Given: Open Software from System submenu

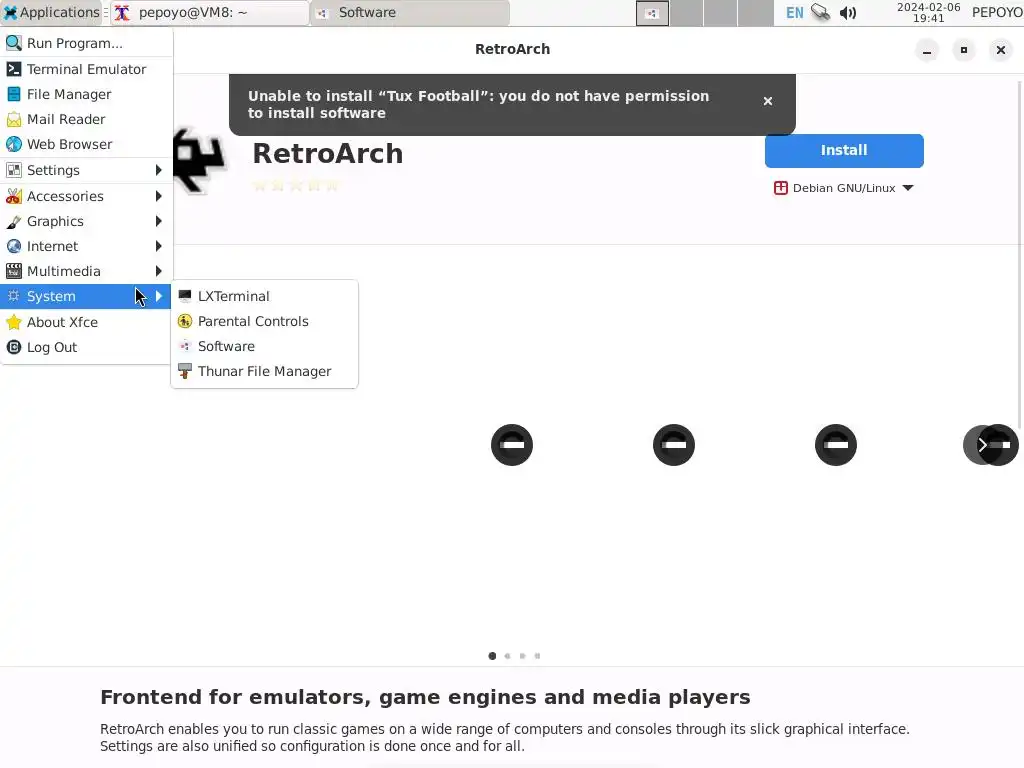Looking at the screenshot, I should point(264,345).
